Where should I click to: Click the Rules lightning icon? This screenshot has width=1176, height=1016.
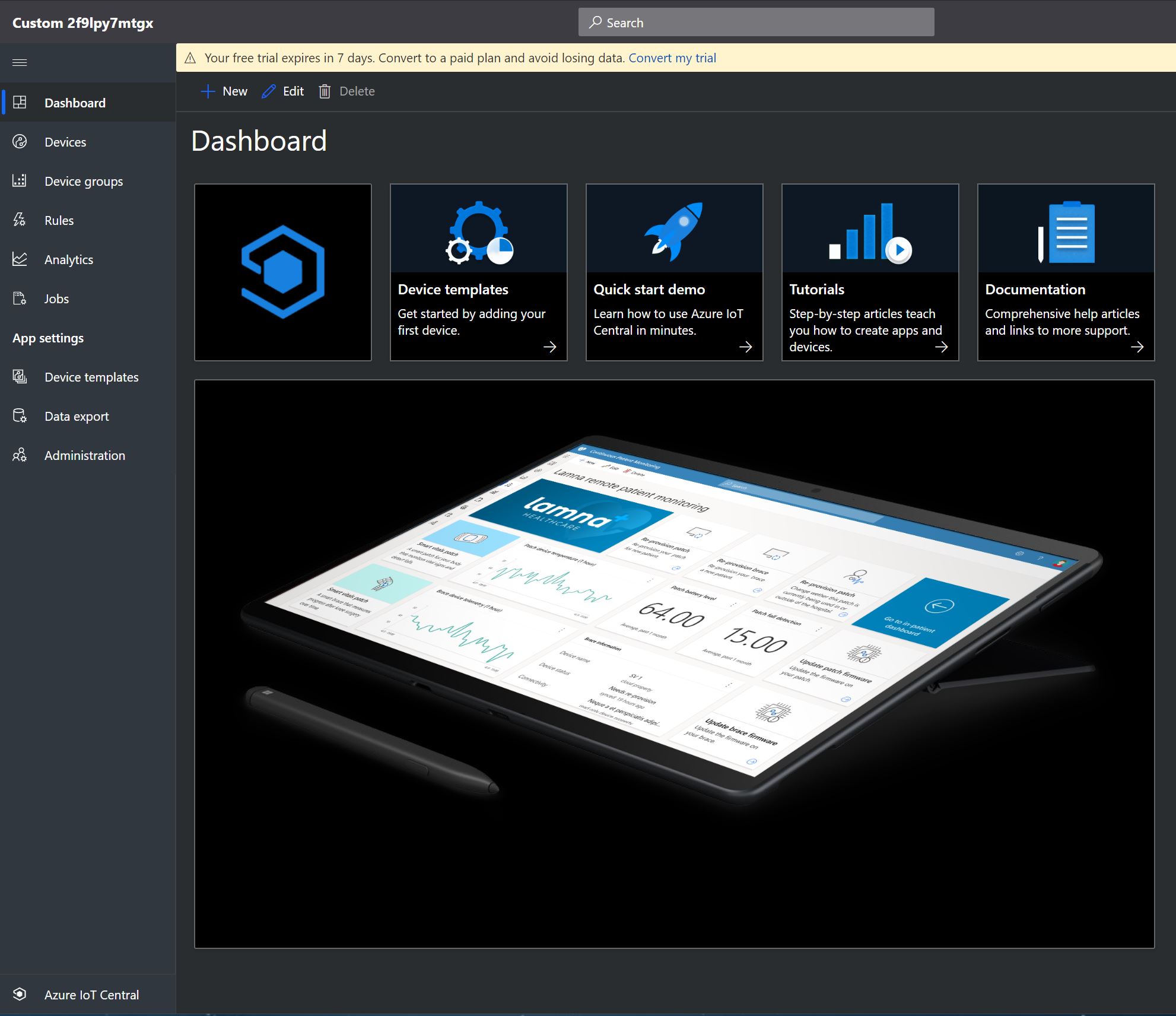tap(20, 220)
